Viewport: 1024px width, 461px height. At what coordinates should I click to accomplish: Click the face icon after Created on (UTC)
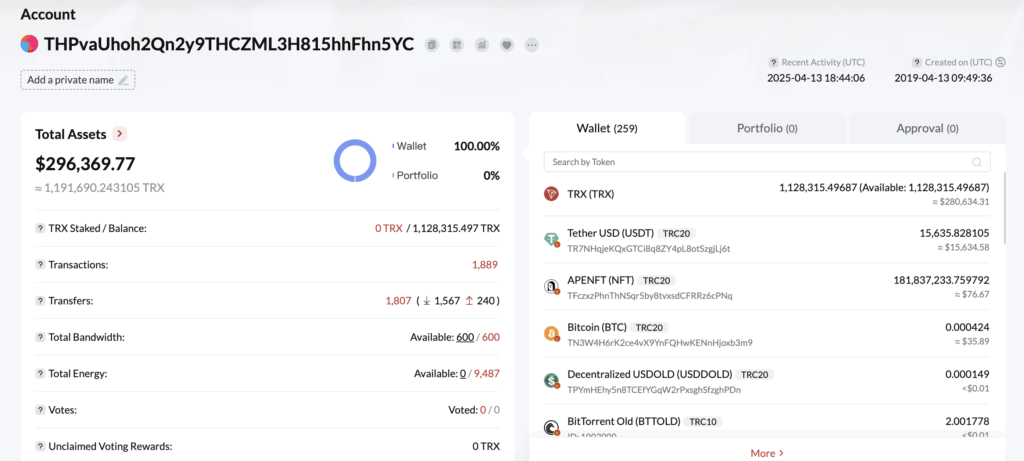(x=1000, y=63)
